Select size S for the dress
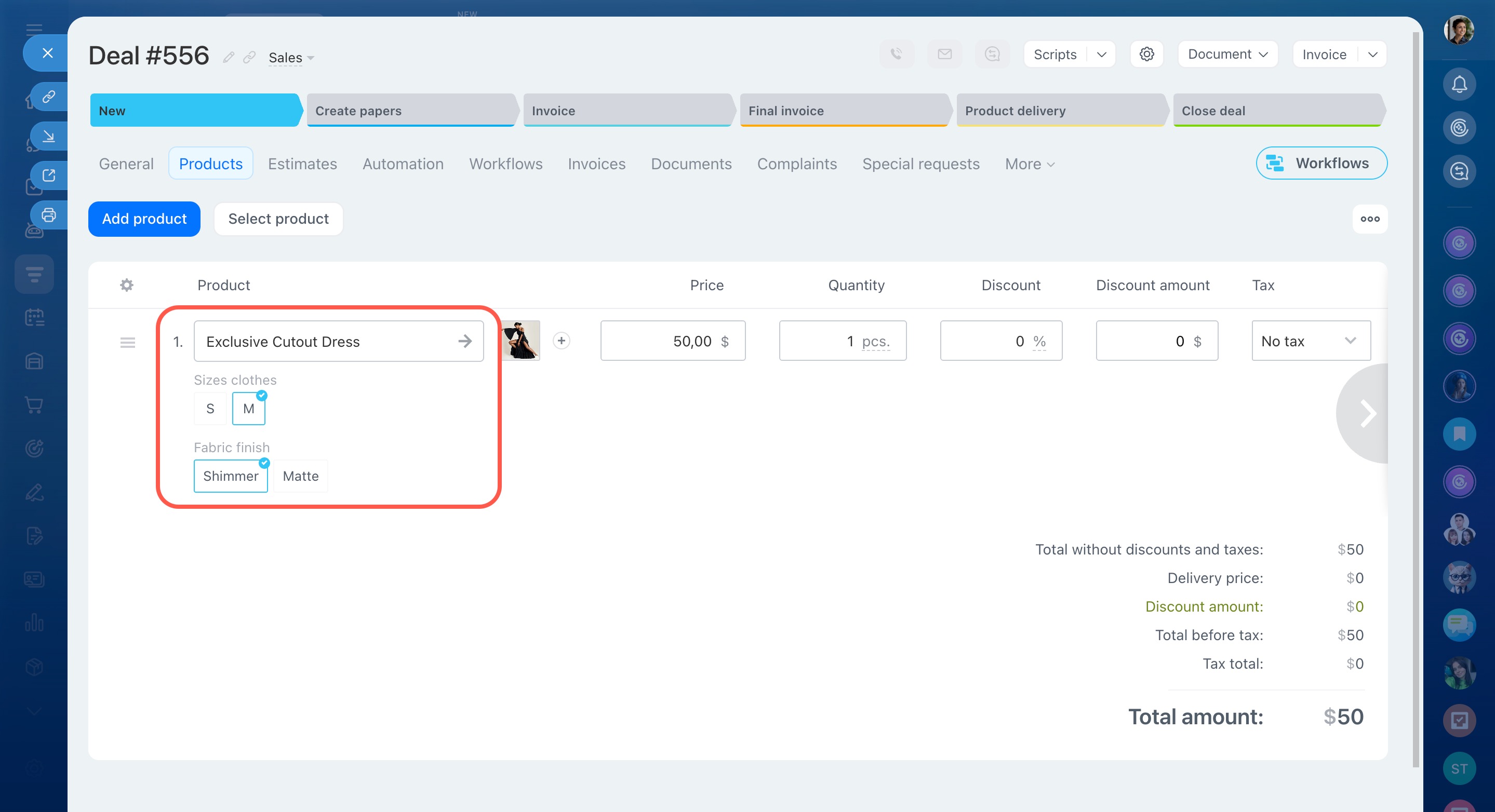 coord(210,409)
